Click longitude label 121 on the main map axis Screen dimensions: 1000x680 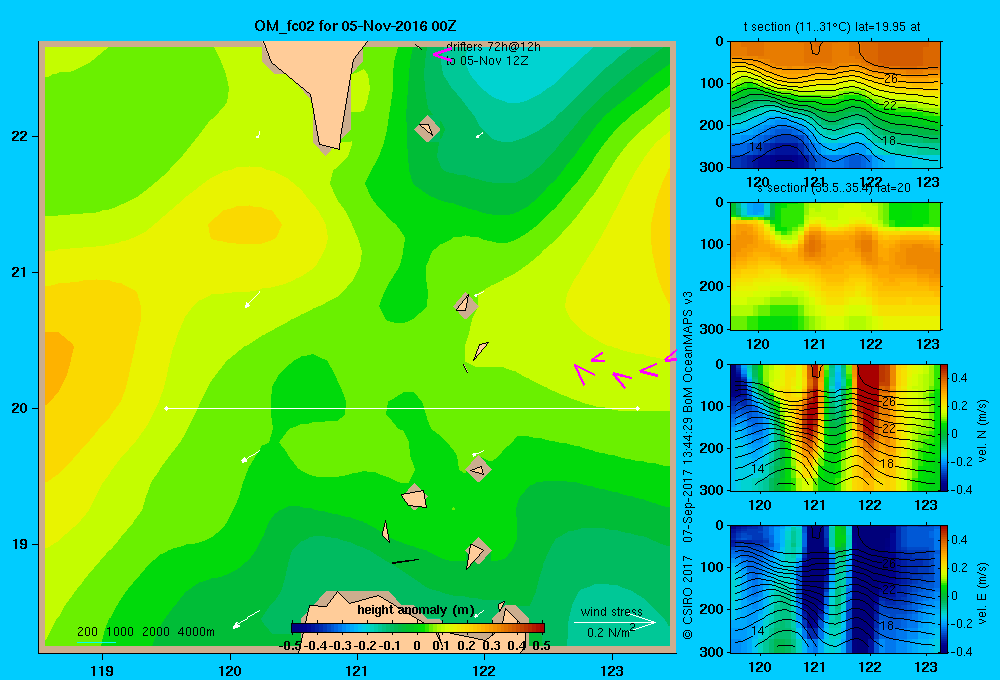click(x=357, y=670)
